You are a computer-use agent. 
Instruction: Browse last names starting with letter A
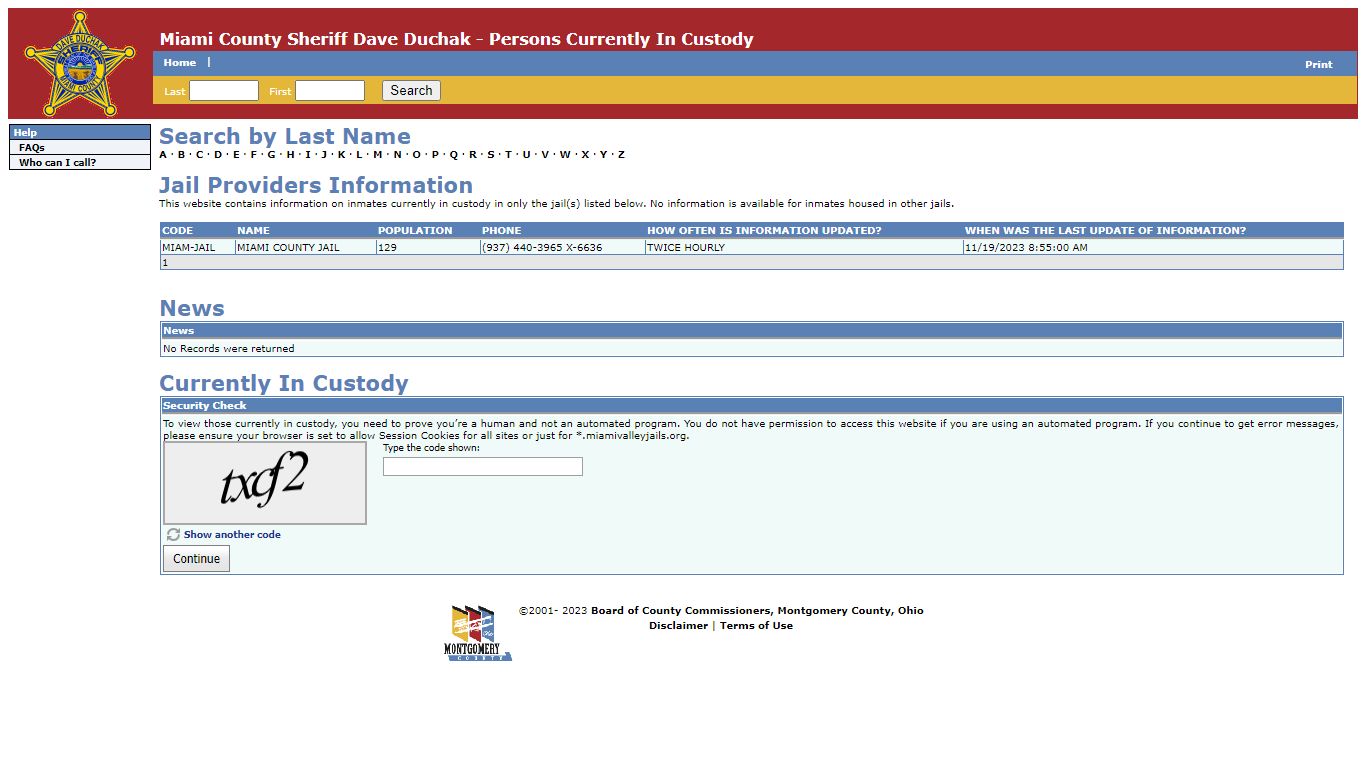(163, 155)
